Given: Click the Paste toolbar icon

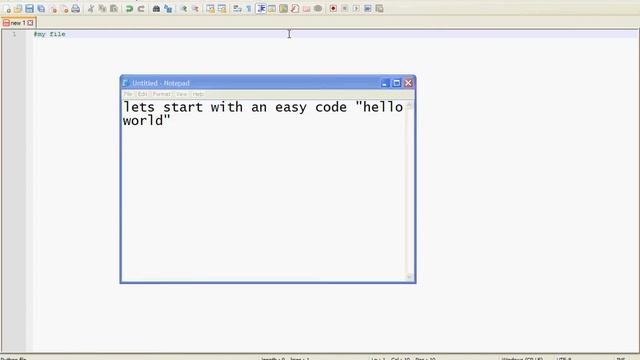Looking at the screenshot, I should pos(114,9).
